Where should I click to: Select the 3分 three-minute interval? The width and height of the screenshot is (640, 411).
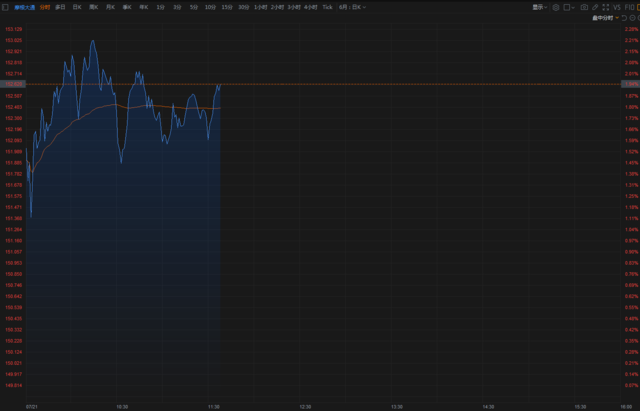coord(177,7)
